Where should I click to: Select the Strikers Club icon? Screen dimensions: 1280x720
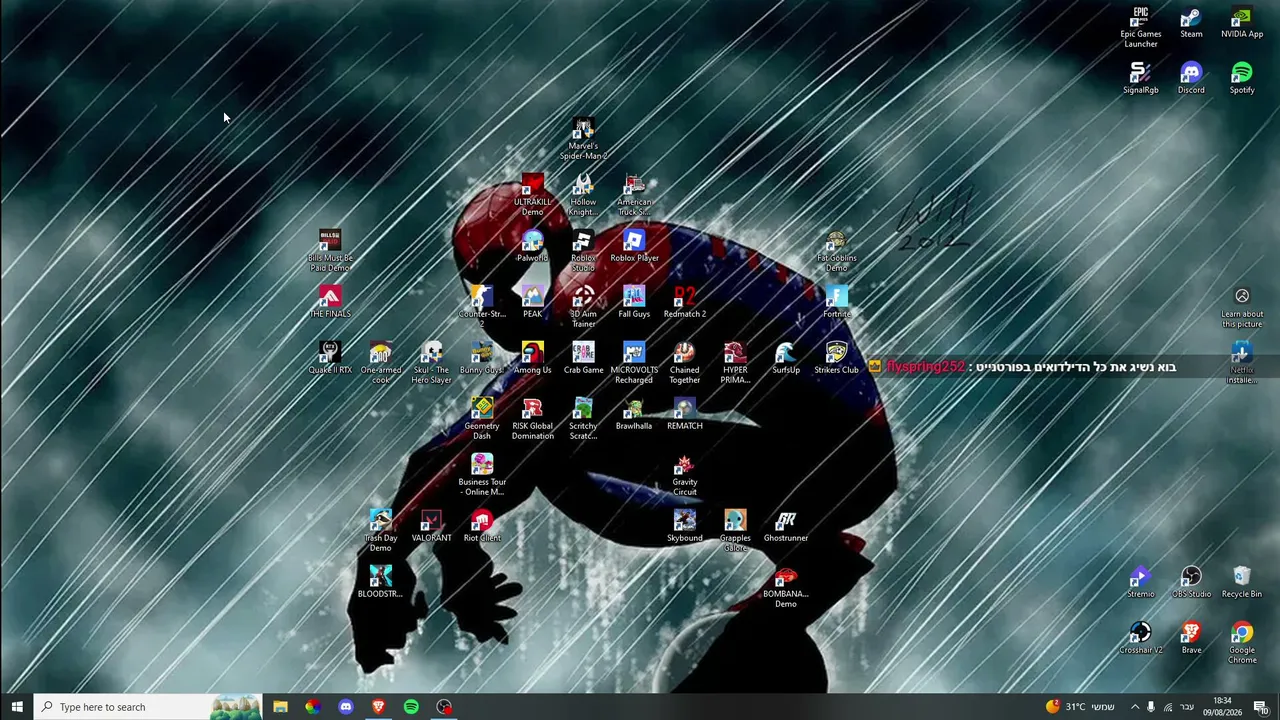[836, 359]
